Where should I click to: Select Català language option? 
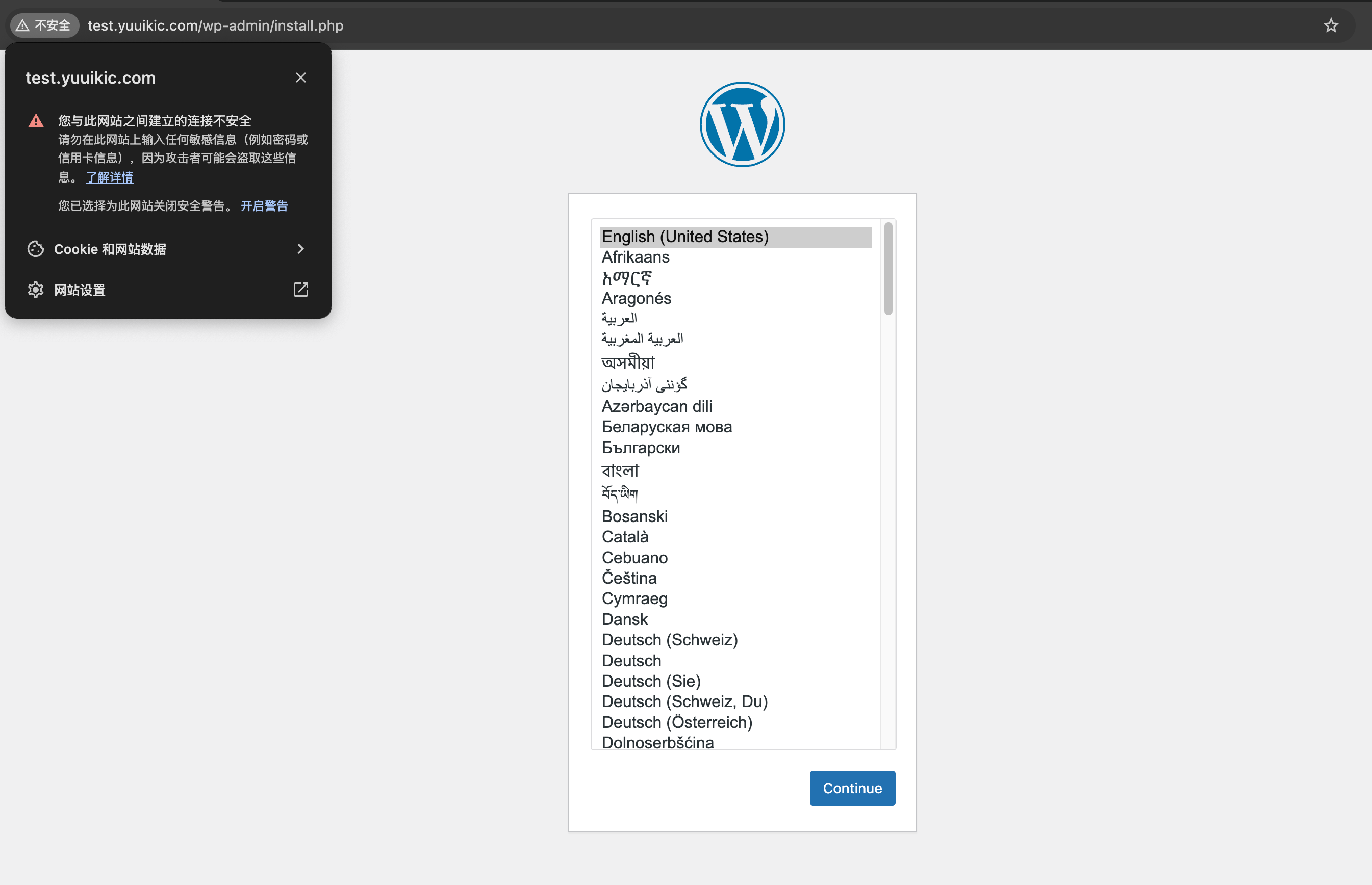click(625, 537)
